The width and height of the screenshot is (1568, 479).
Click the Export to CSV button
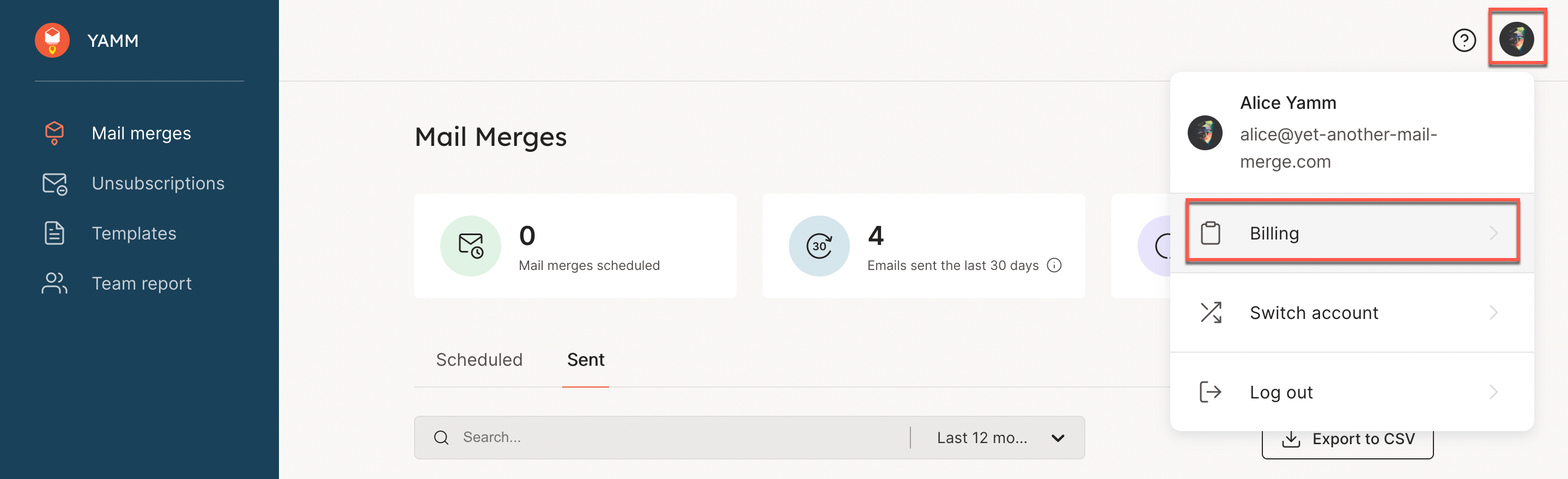pos(1347,444)
